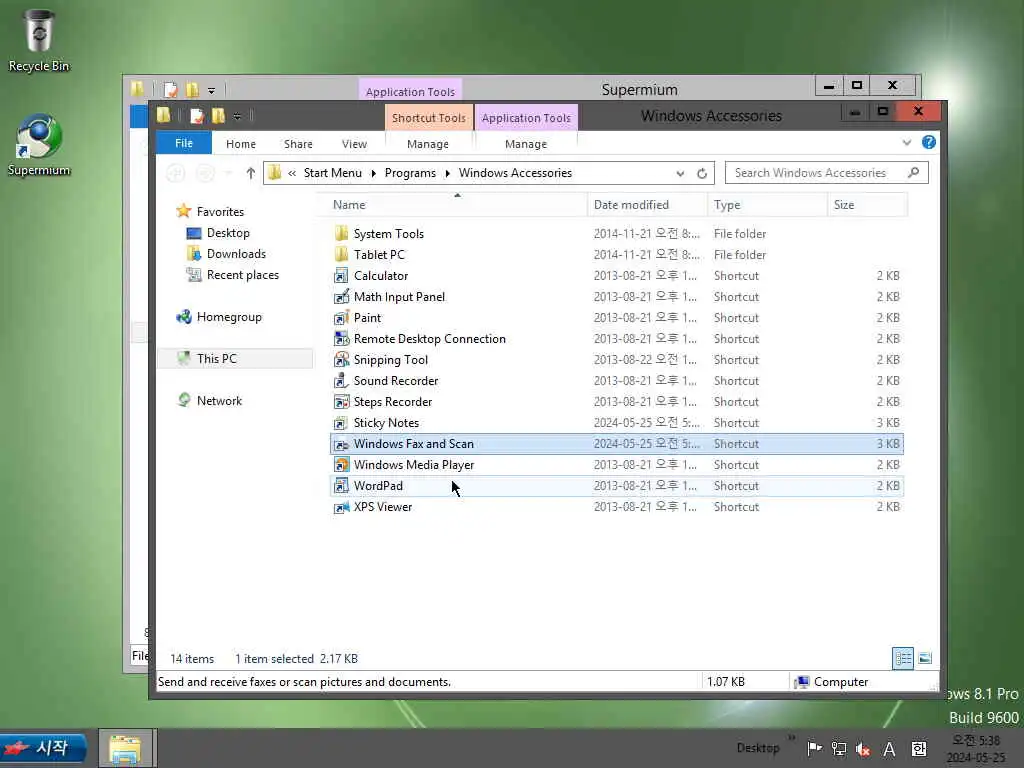Open File Explorer from the taskbar
The image size is (1024, 768).
125,748
